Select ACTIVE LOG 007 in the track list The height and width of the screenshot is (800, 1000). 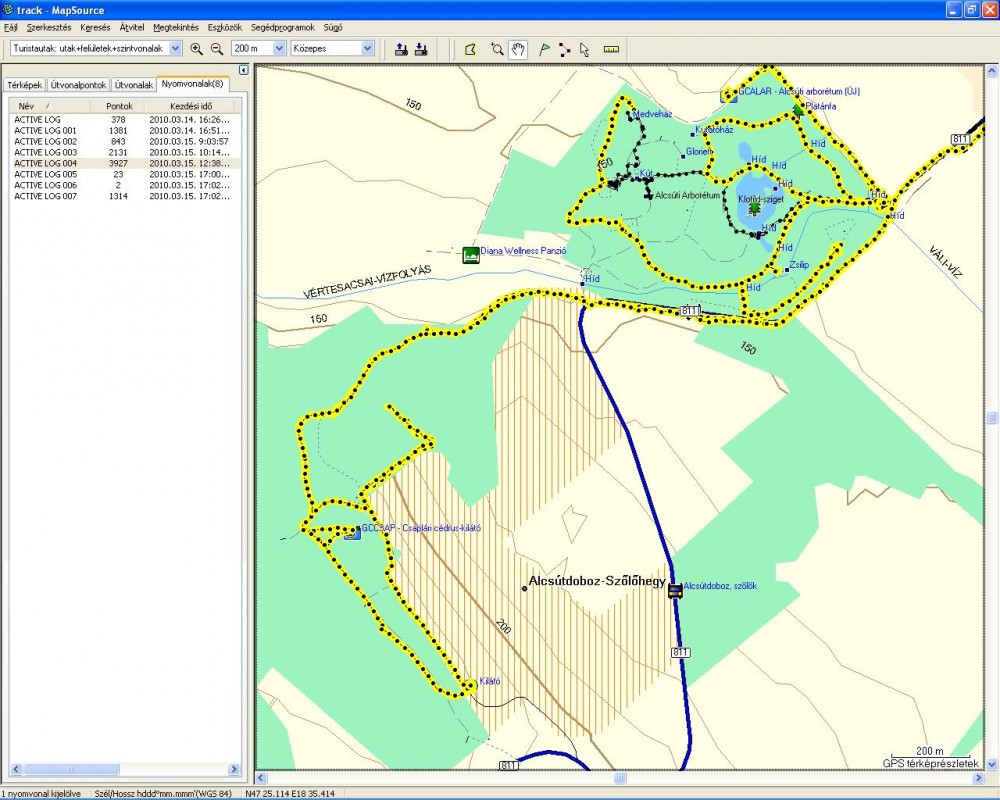point(45,196)
